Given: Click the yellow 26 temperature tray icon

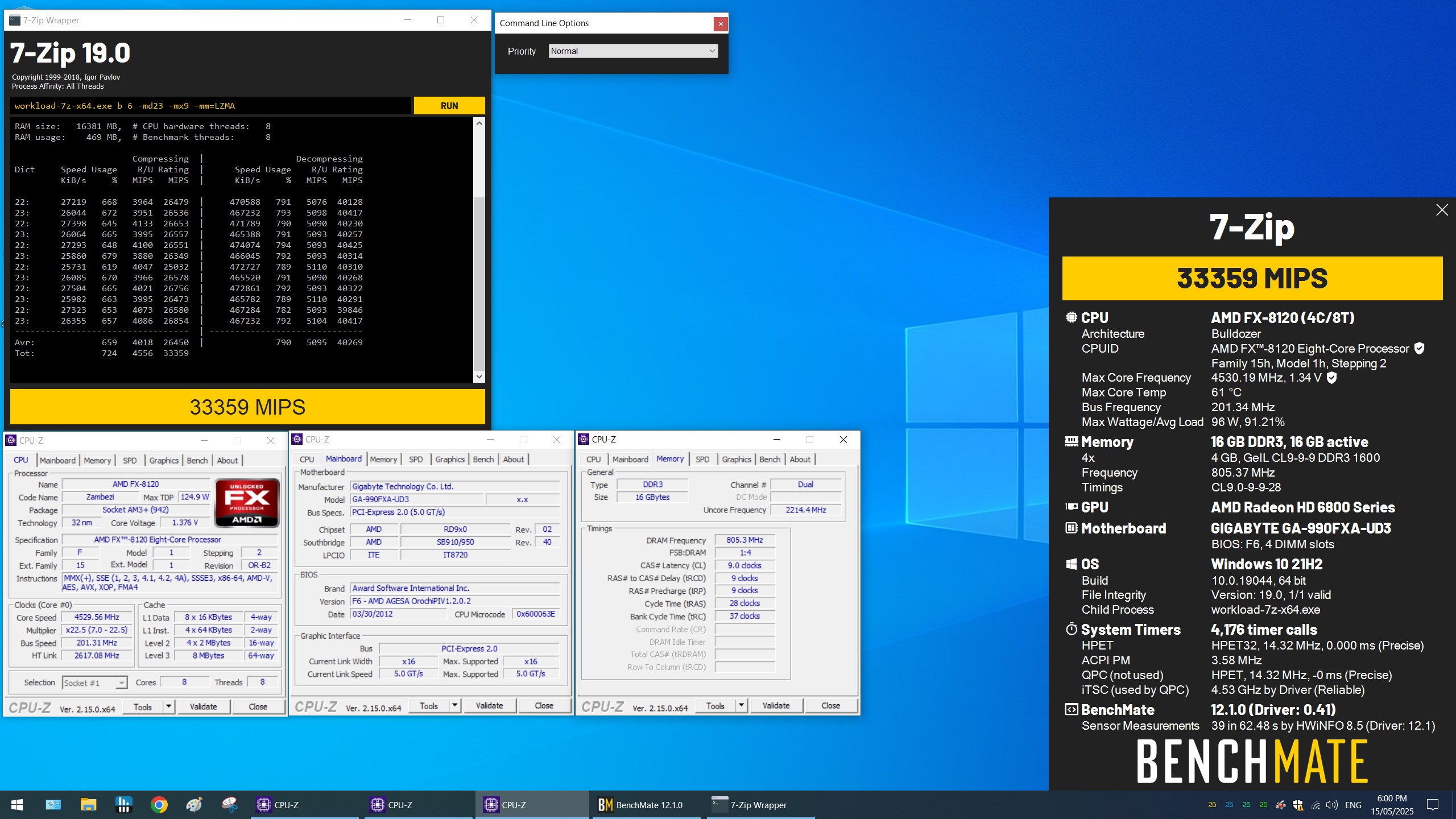Looking at the screenshot, I should pyautogui.click(x=1212, y=805).
